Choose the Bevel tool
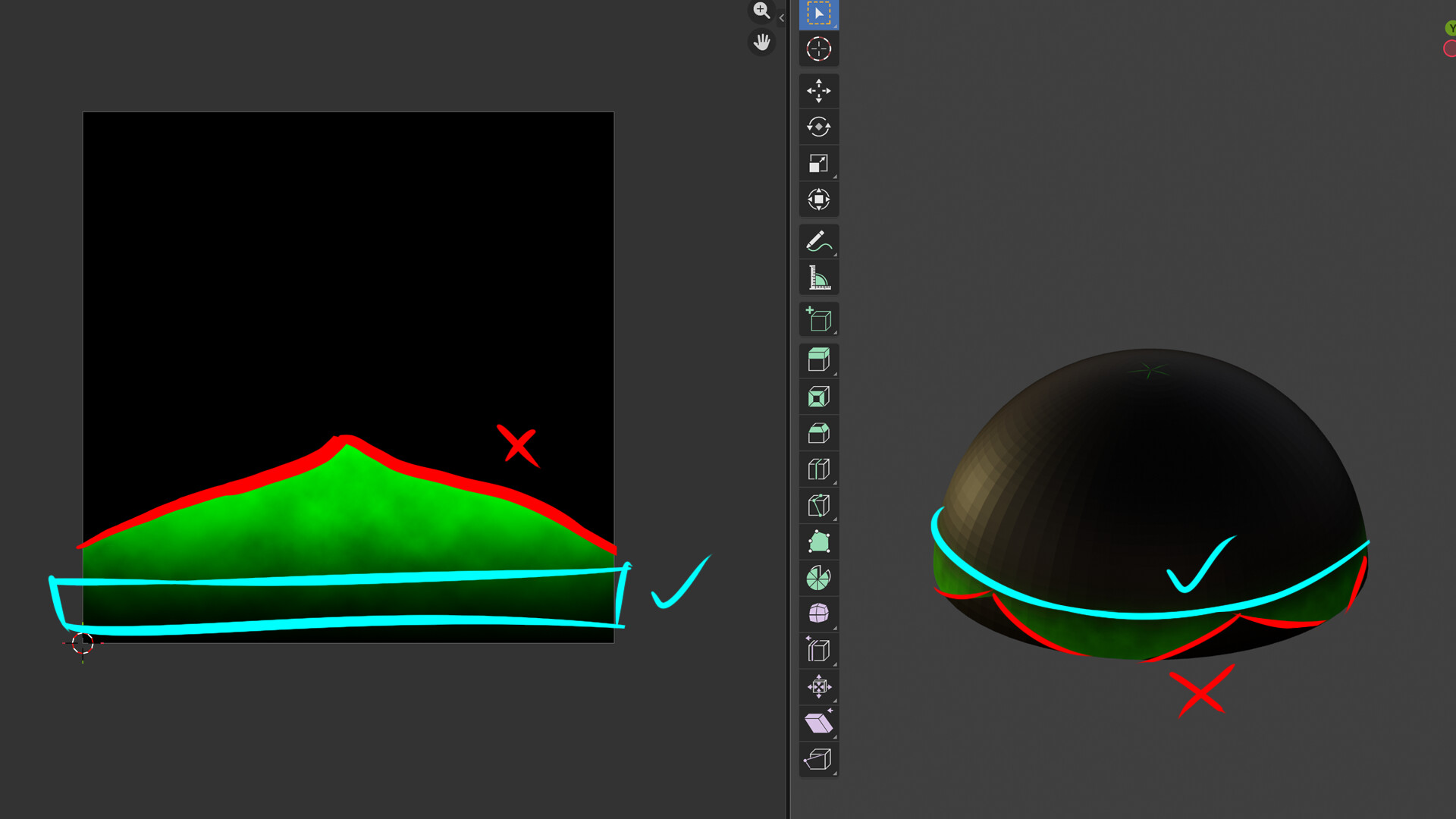Viewport: 1456px width, 819px height. 818,433
